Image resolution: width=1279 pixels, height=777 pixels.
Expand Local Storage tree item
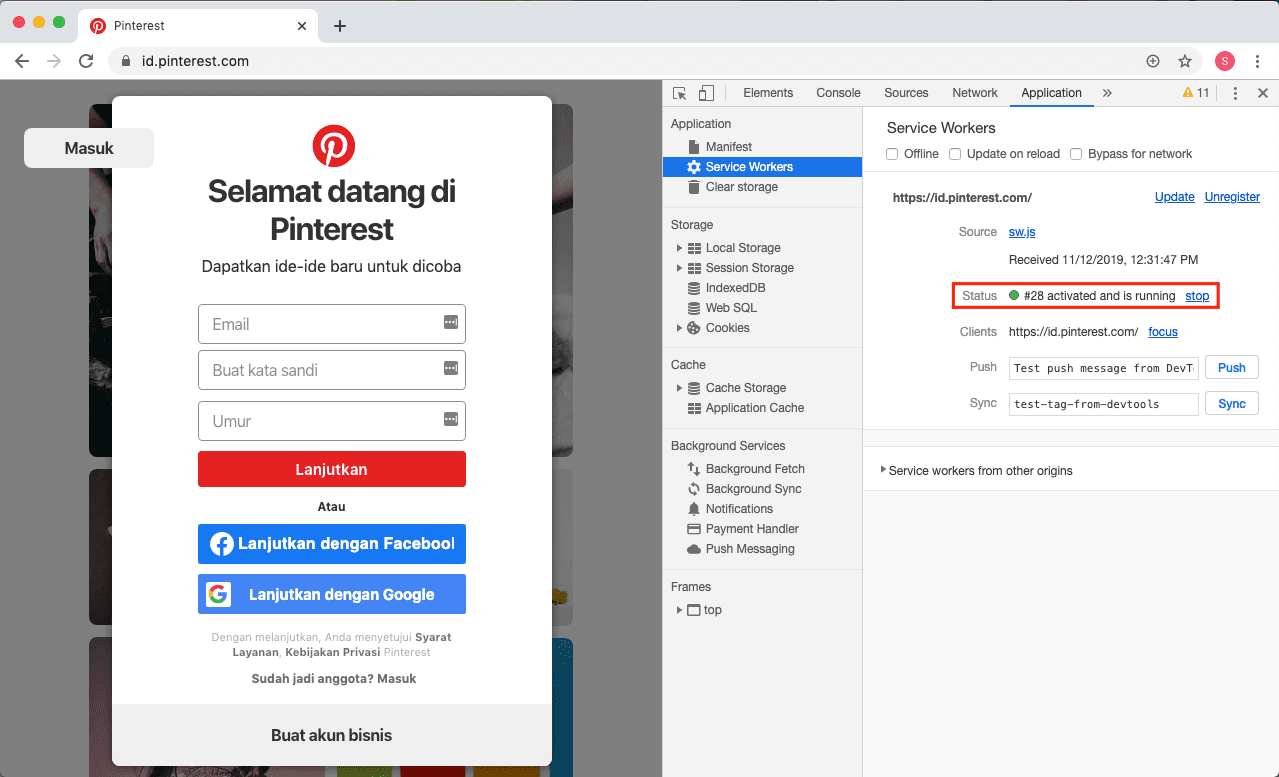pyautogui.click(x=680, y=248)
